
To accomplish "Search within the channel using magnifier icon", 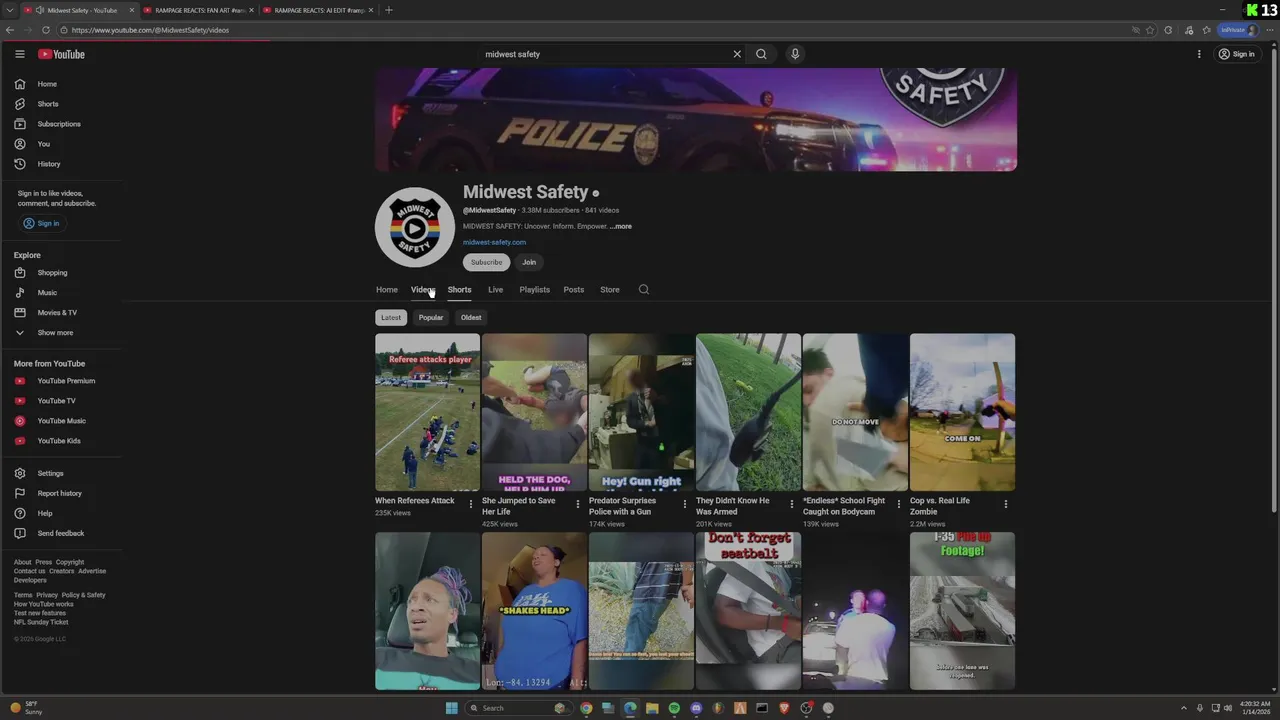I will pyautogui.click(x=644, y=289).
